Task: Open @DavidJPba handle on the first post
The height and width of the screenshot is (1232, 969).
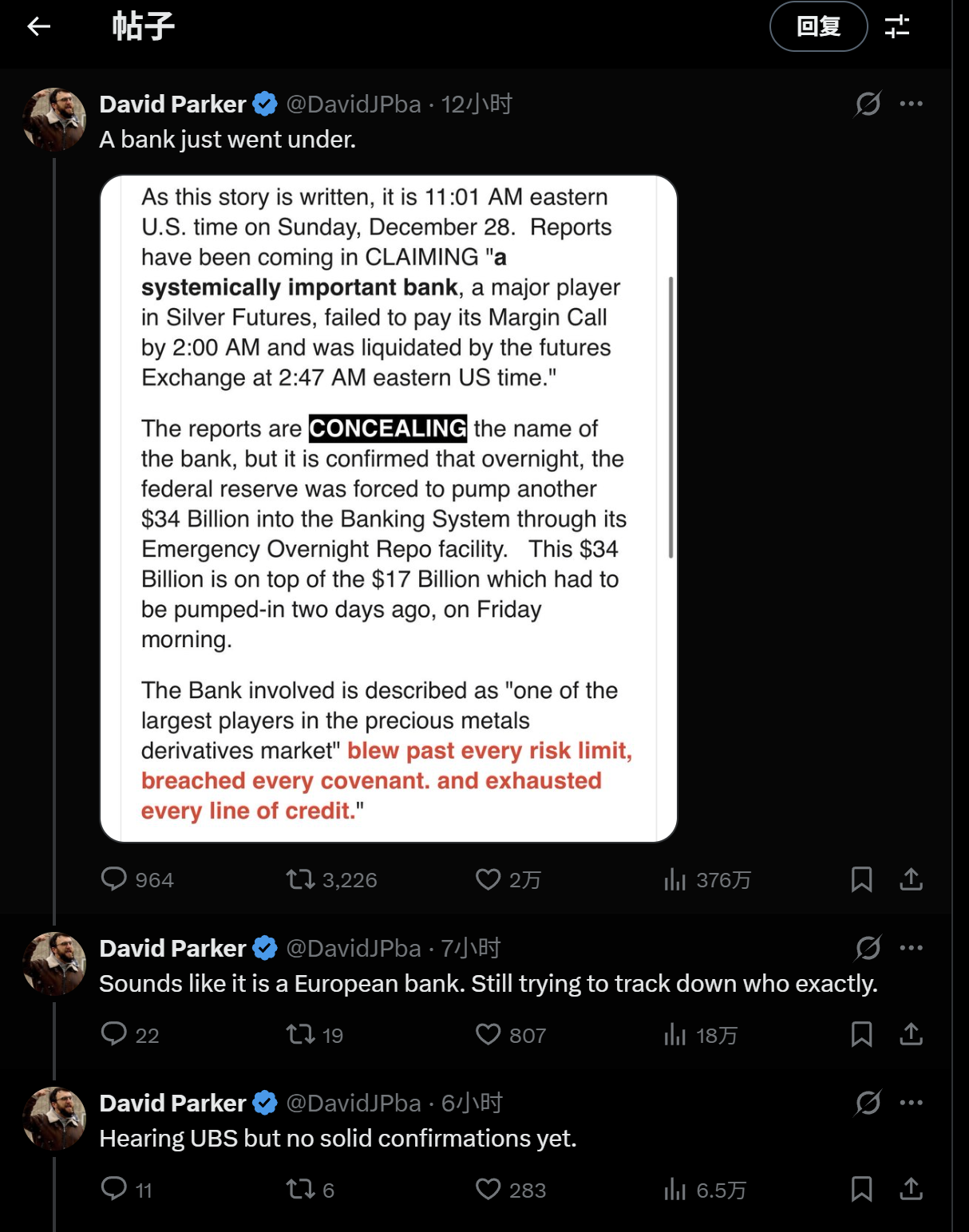Action: click(x=353, y=104)
